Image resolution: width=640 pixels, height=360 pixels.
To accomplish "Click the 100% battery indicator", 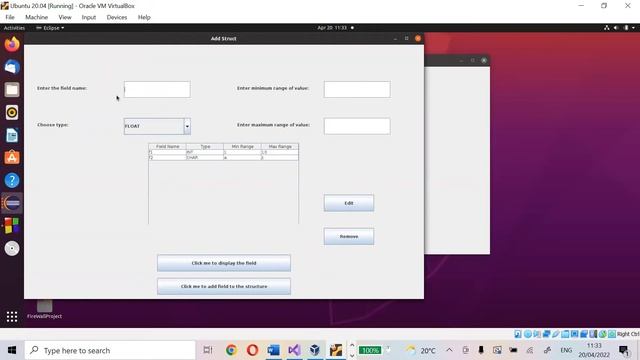I will pos(370,350).
